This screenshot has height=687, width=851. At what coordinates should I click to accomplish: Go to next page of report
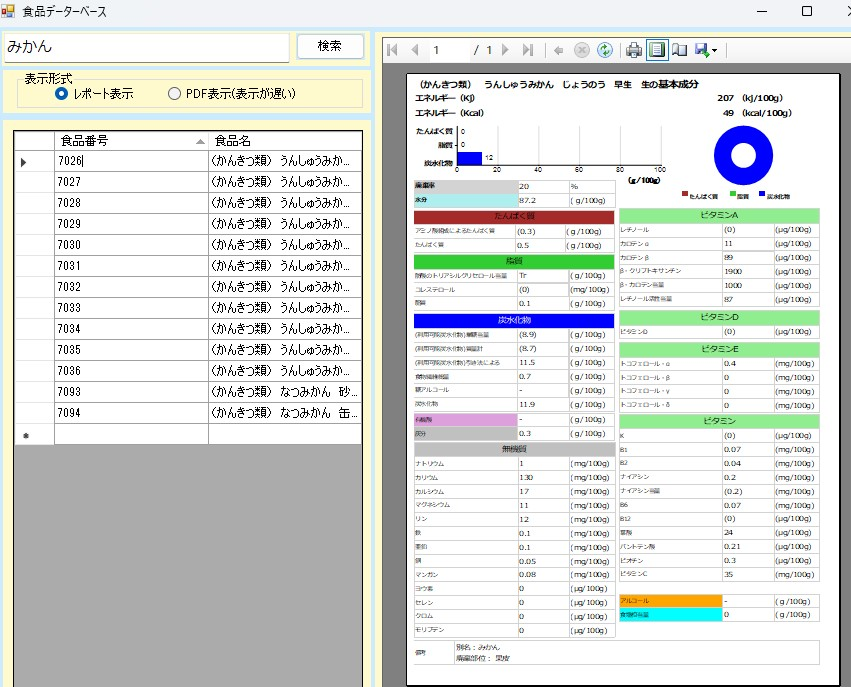(x=506, y=50)
